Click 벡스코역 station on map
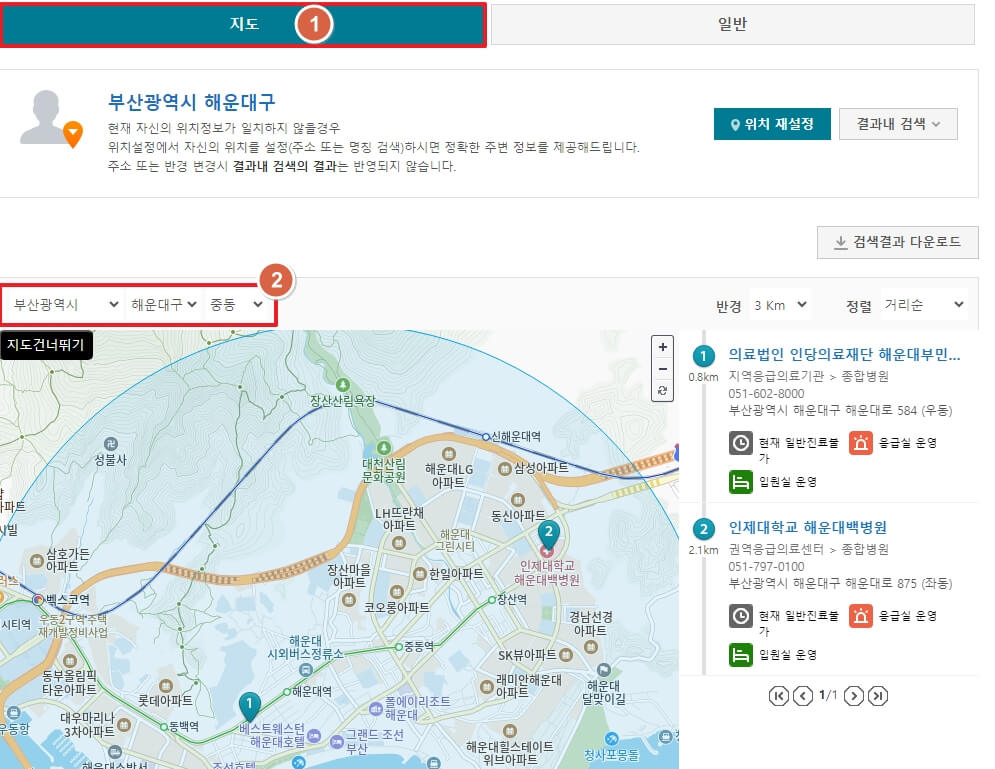 coord(61,599)
